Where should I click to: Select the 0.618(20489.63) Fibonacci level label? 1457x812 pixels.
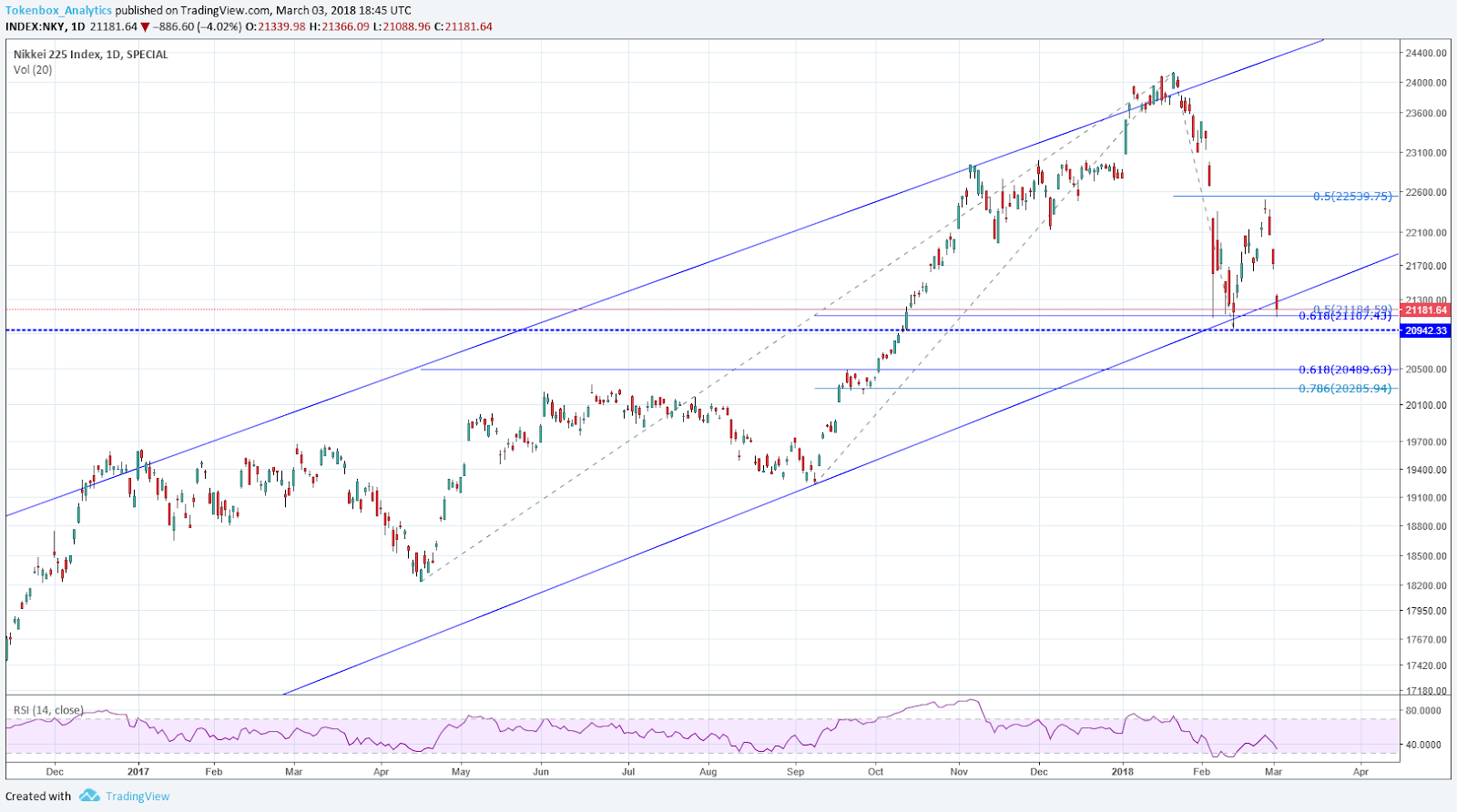click(1345, 370)
